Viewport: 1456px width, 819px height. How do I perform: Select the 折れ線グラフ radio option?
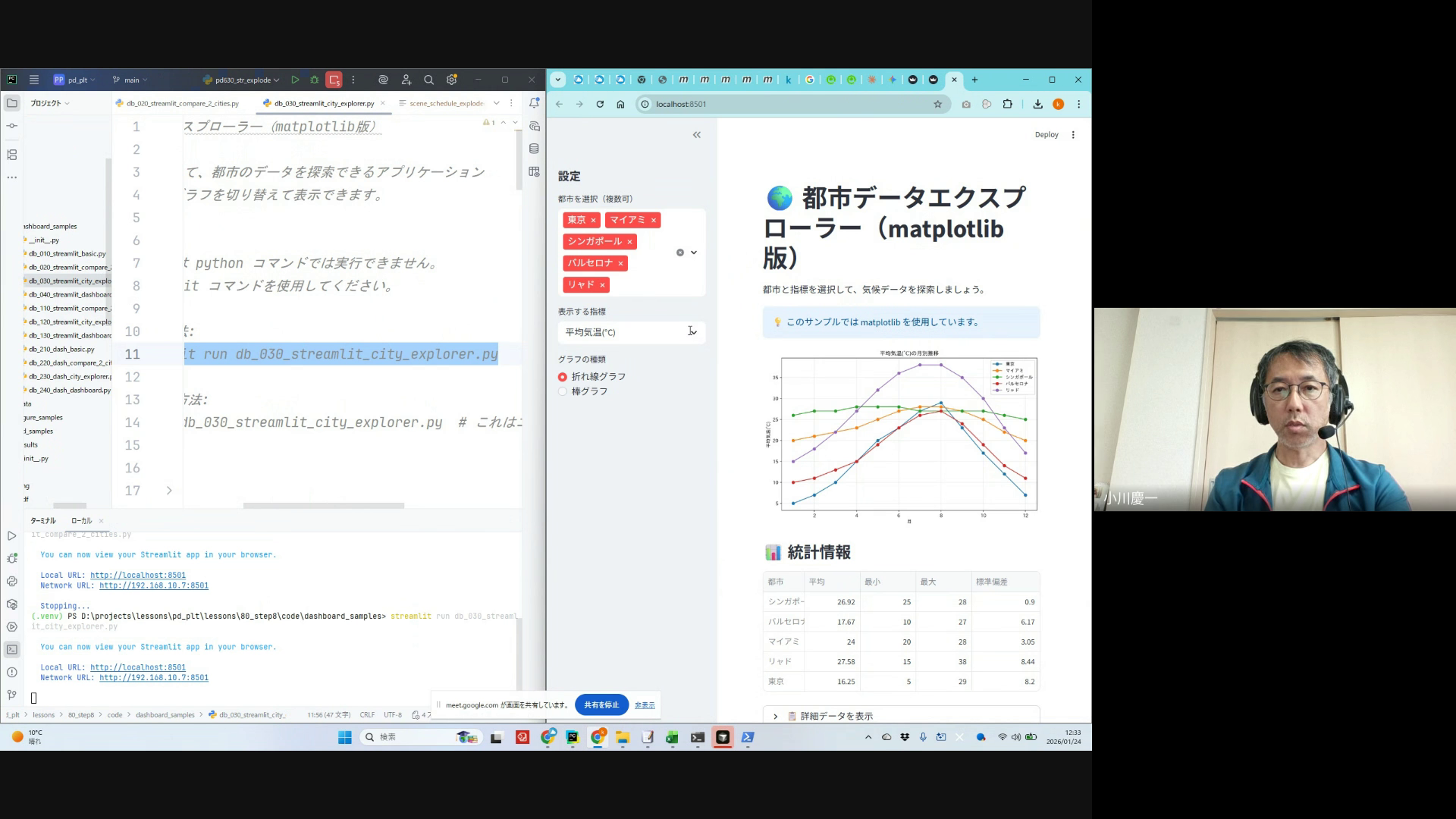[563, 377]
